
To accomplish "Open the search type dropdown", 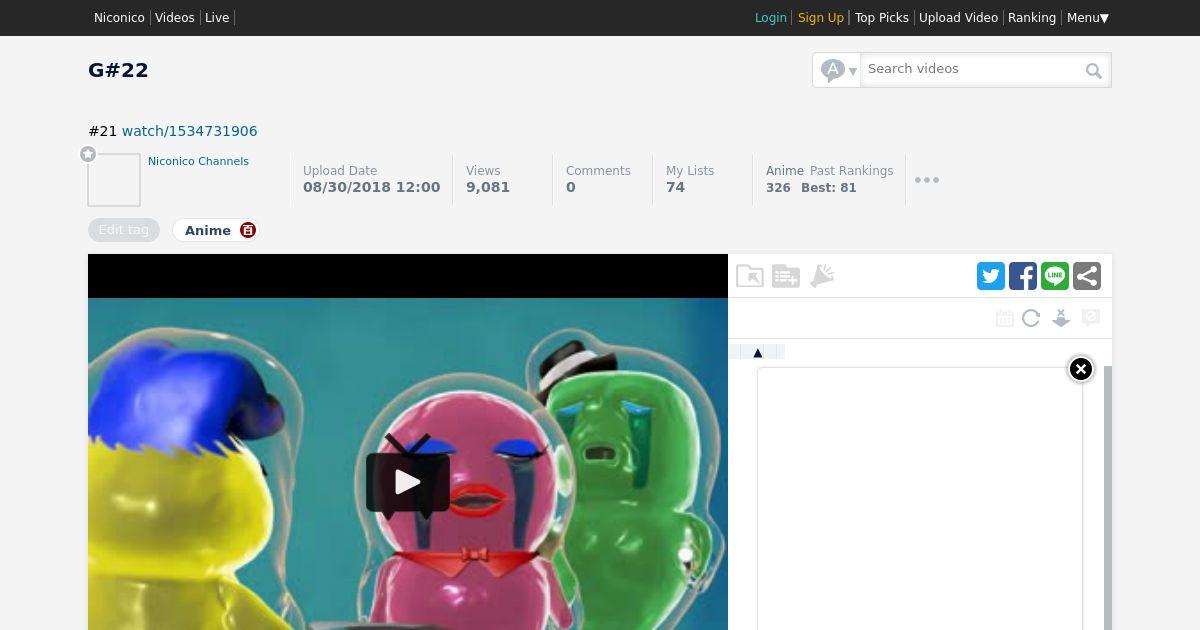I will click(838, 70).
